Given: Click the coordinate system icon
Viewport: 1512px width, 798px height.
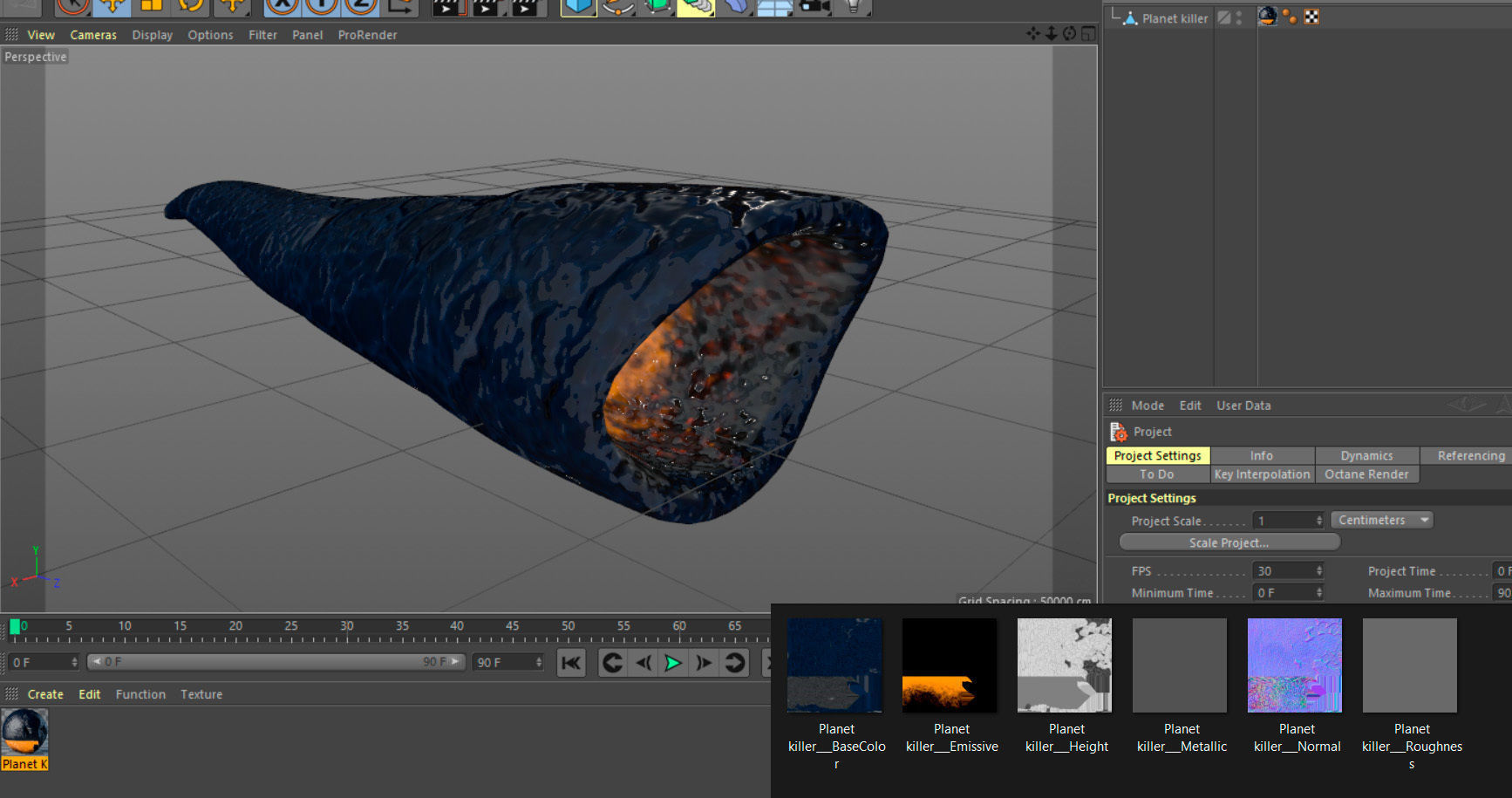Looking at the screenshot, I should [401, 7].
